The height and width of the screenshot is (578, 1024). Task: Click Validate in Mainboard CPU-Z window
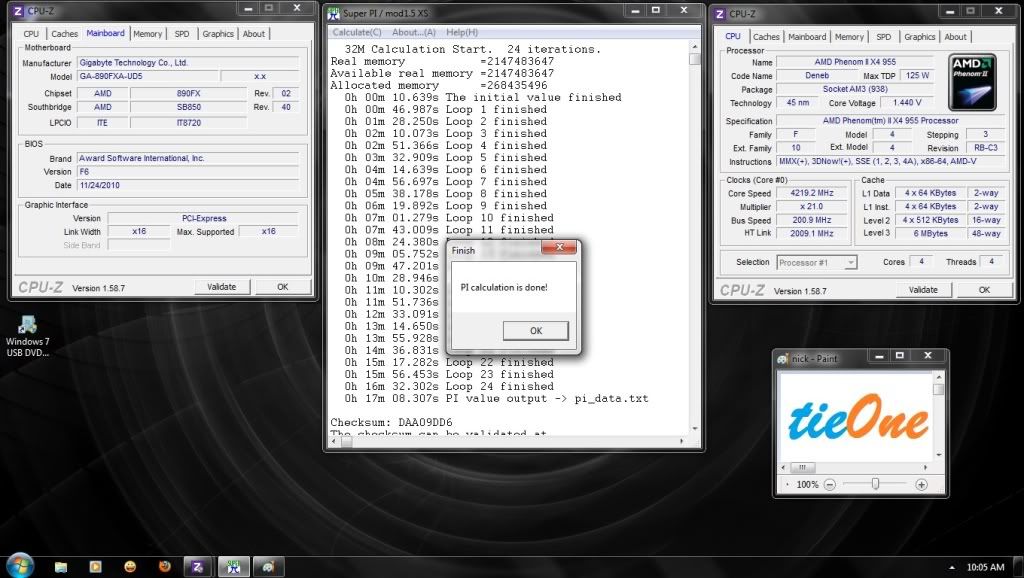click(221, 287)
